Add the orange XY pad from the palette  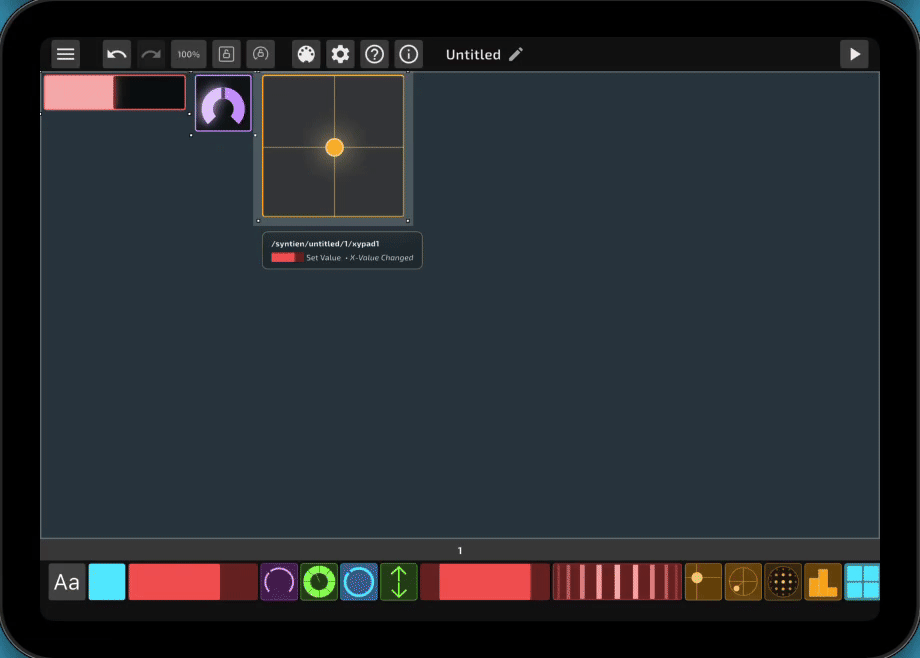pos(703,582)
